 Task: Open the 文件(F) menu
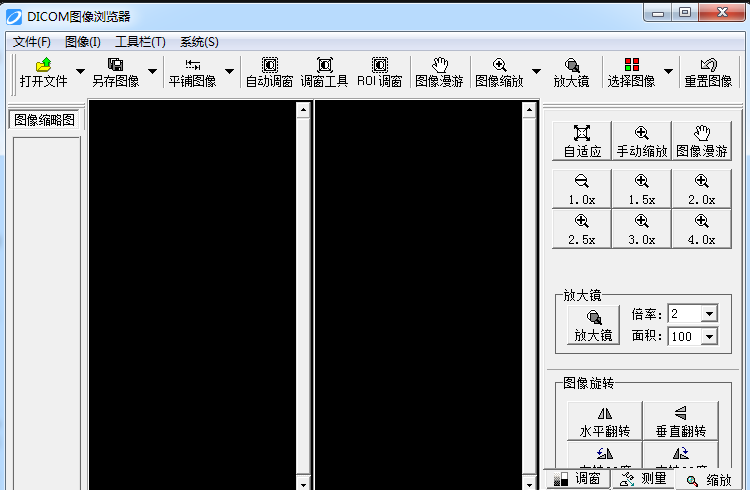(32, 42)
